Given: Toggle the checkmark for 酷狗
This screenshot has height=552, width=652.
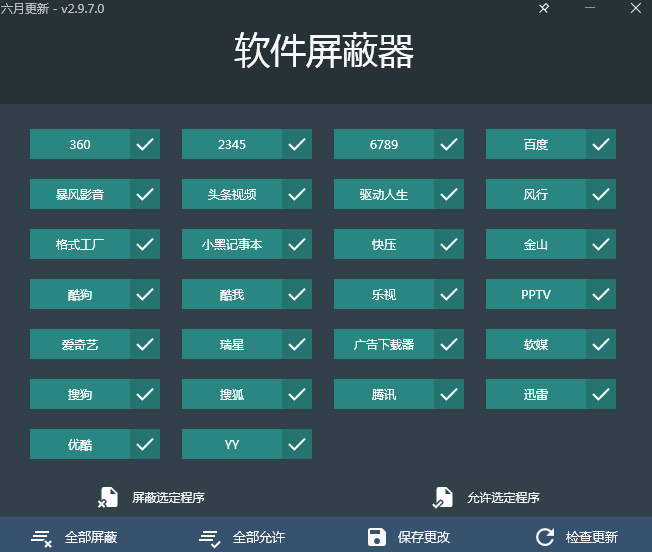Looking at the screenshot, I should pyautogui.click(x=145, y=294).
